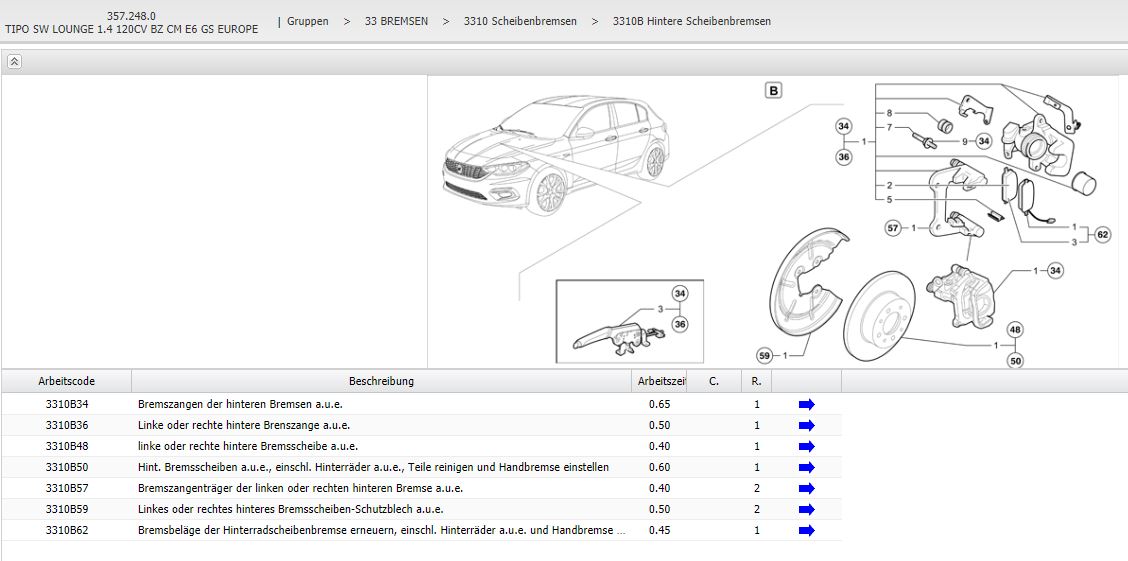Click callout 59 near brake shield
The height and width of the screenshot is (561, 1128).
764,355
